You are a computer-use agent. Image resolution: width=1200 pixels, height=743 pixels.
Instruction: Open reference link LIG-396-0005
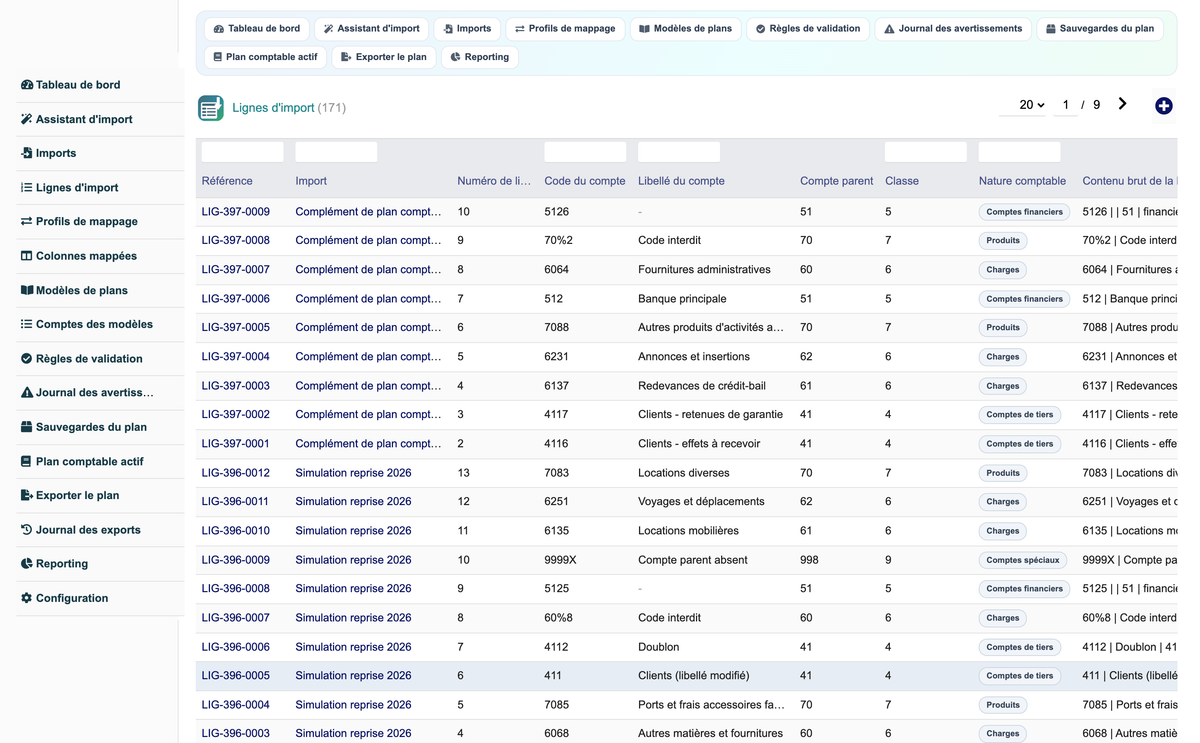click(235, 676)
